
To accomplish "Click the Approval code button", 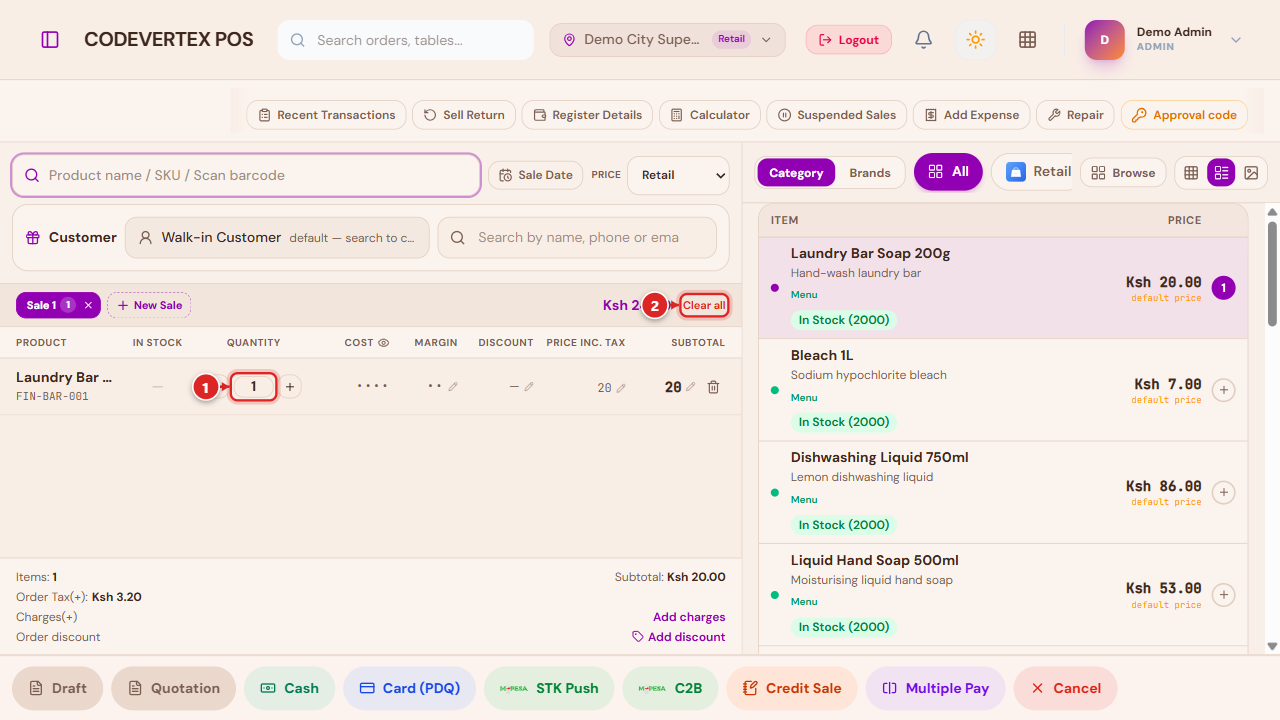I will (1184, 115).
